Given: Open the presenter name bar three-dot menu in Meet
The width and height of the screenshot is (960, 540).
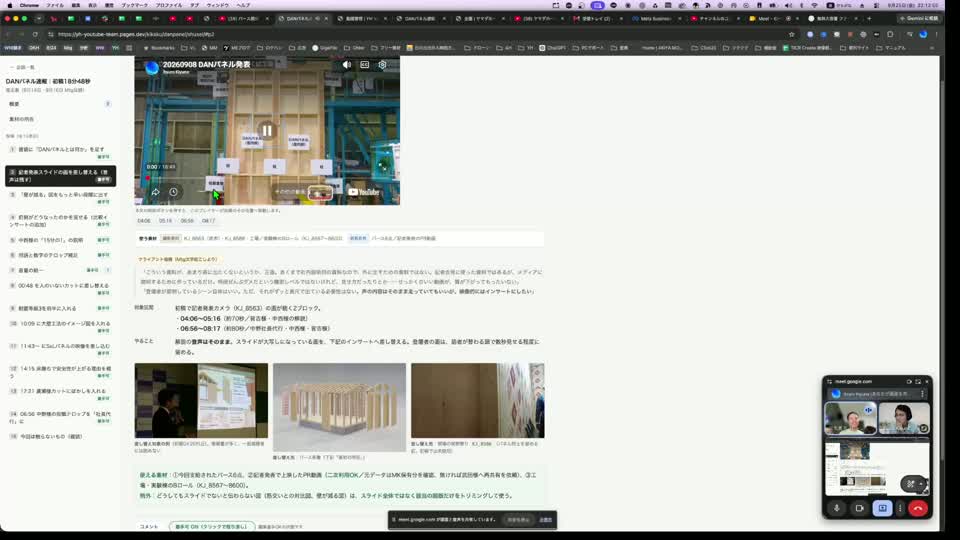Looking at the screenshot, I should point(922,394).
